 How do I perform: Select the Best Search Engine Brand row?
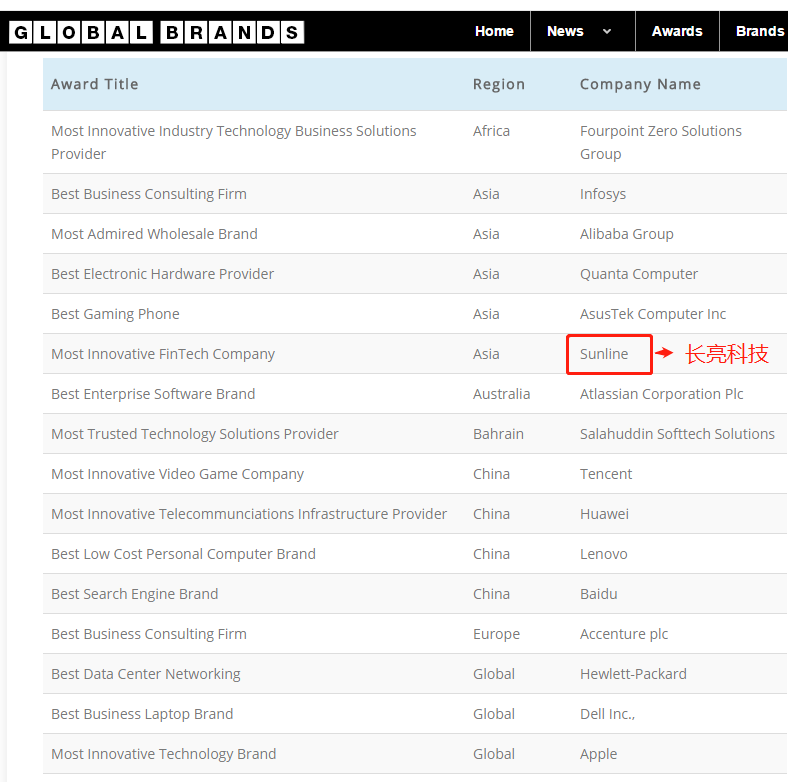tap(415, 594)
